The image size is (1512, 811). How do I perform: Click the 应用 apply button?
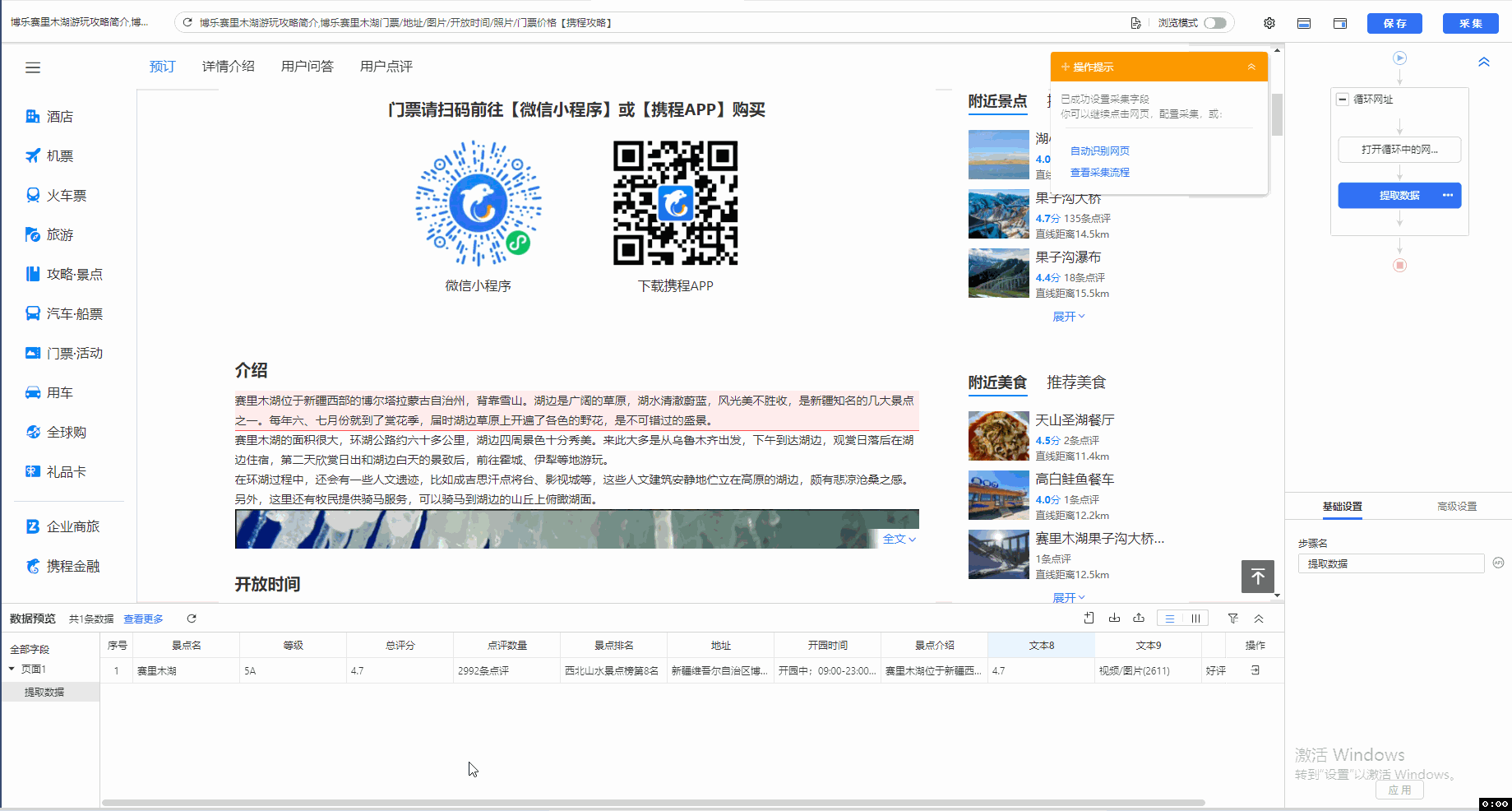[1400, 790]
